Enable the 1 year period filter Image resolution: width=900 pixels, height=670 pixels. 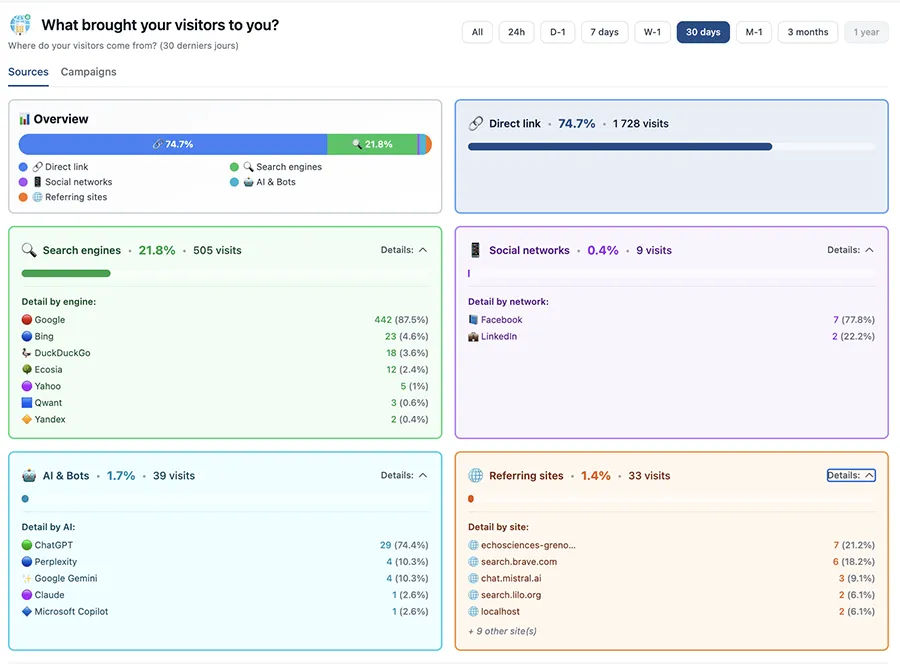click(x=866, y=32)
